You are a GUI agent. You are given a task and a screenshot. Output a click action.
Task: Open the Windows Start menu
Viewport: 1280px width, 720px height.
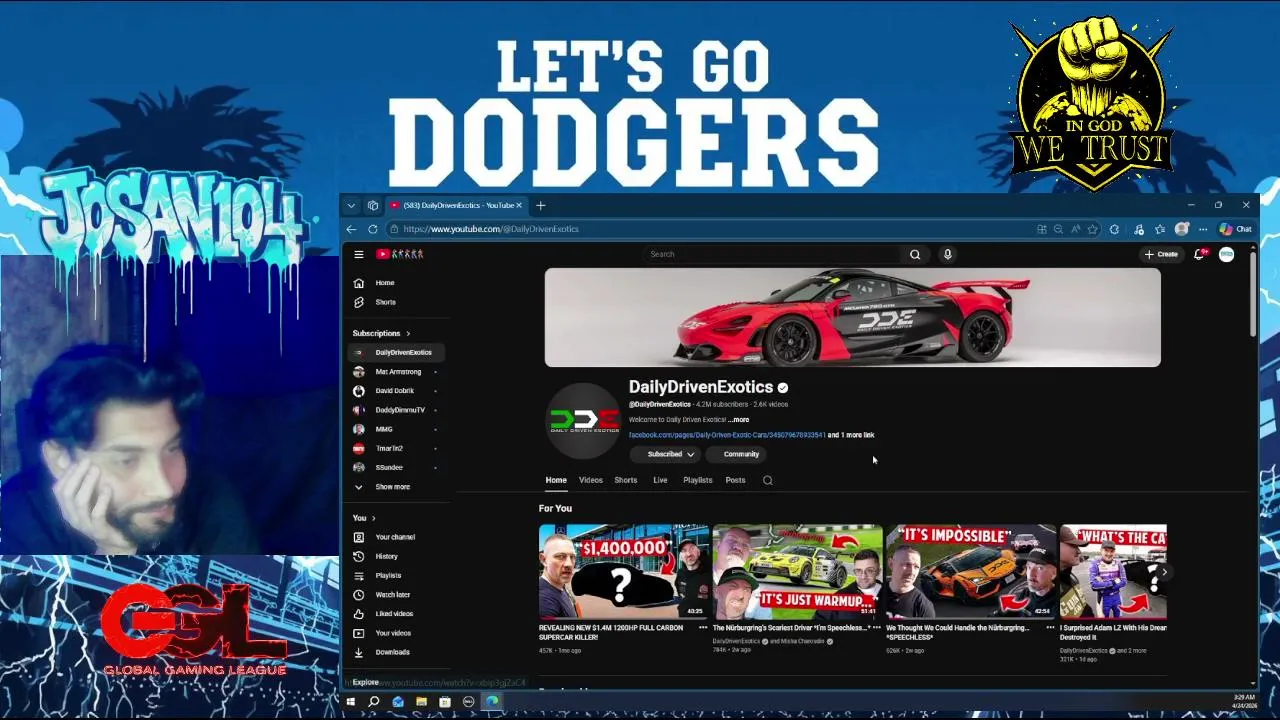[351, 702]
